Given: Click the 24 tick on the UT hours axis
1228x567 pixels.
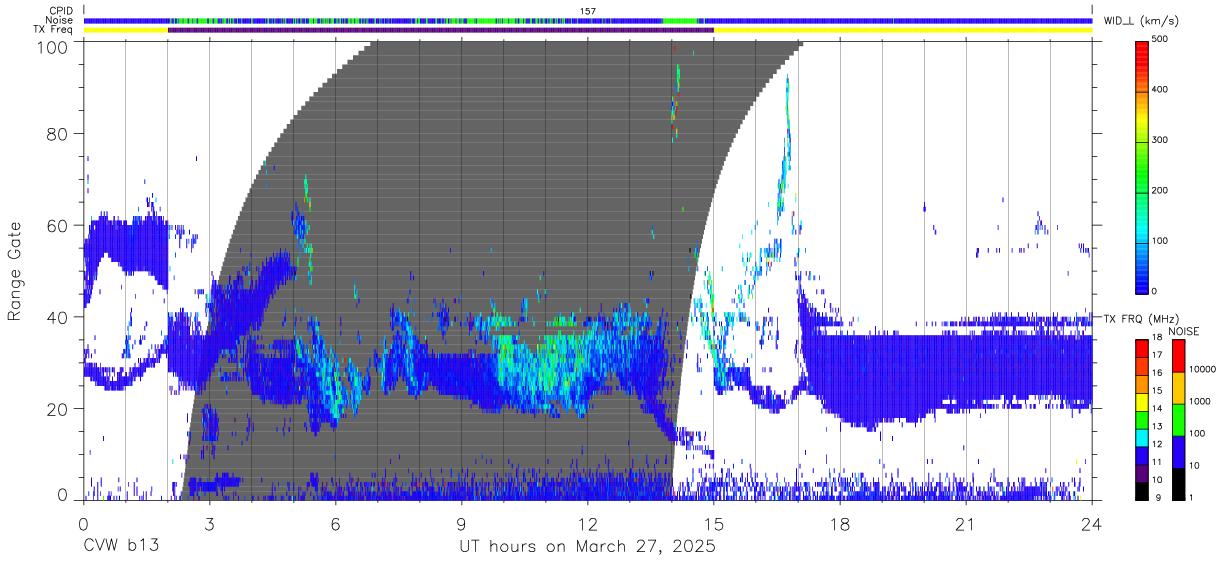Looking at the screenshot, I should (x=1092, y=523).
